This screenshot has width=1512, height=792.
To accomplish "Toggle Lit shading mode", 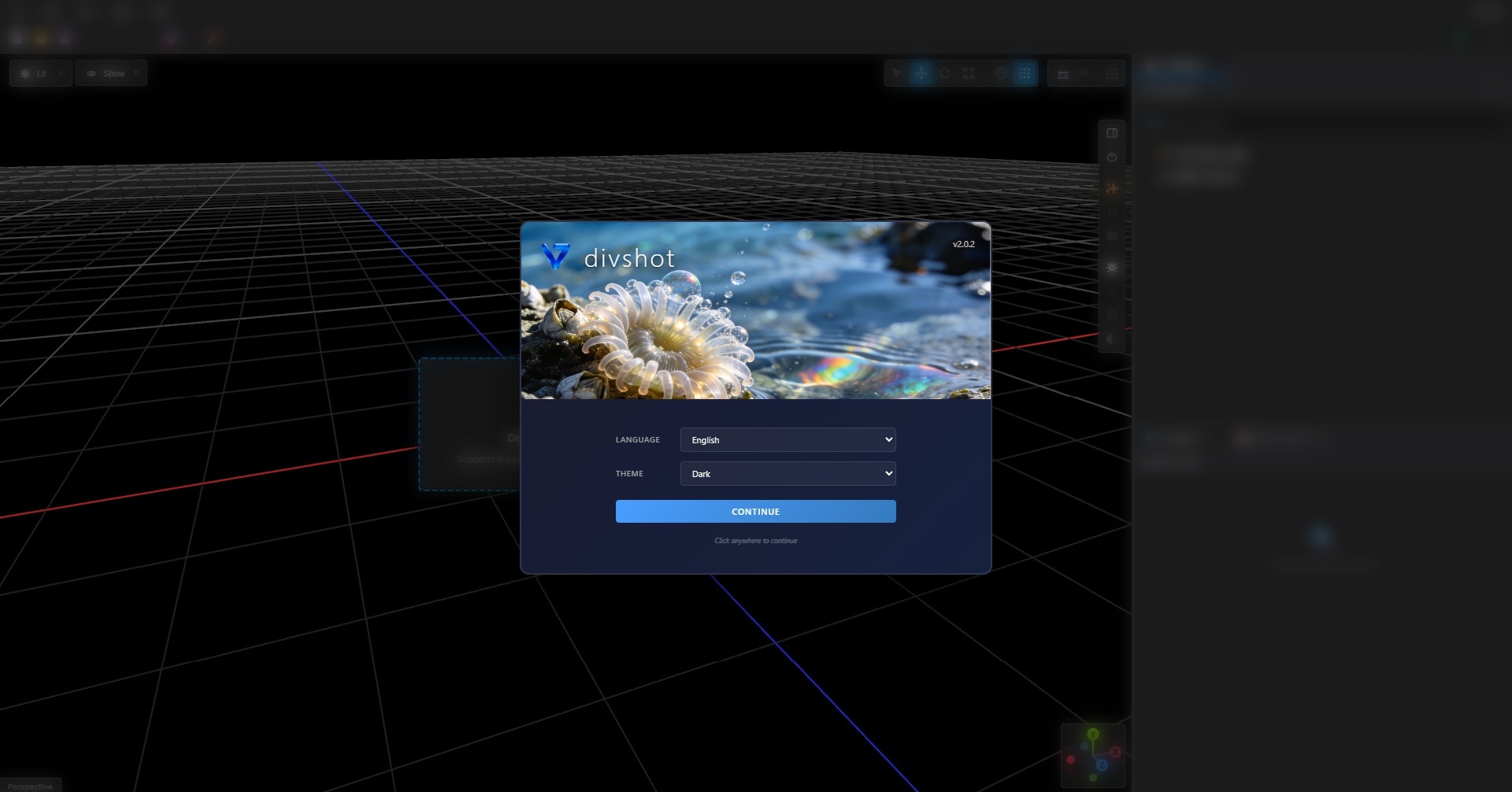I will tap(33, 72).
